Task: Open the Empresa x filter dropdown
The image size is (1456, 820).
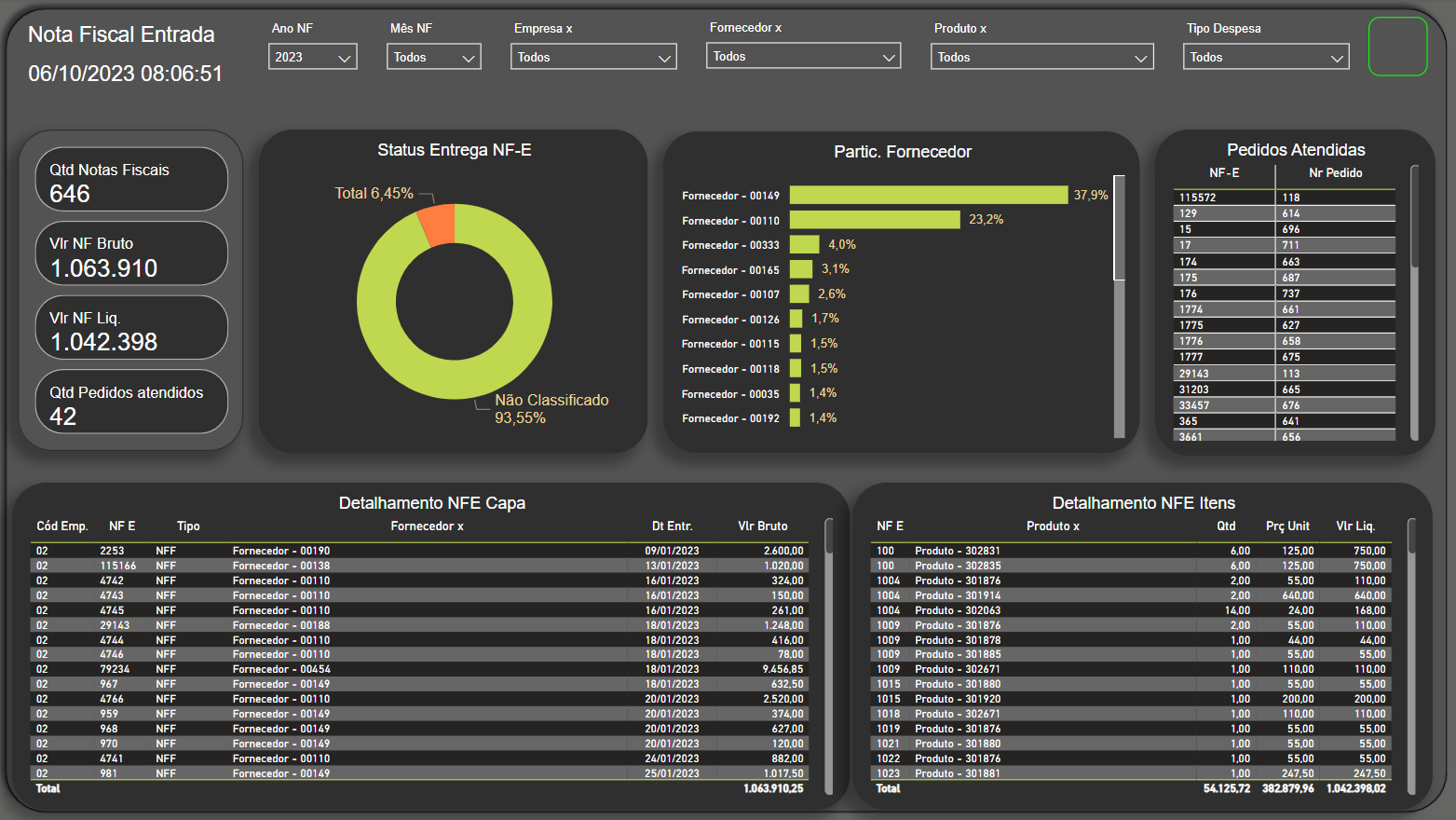Action: pos(593,57)
